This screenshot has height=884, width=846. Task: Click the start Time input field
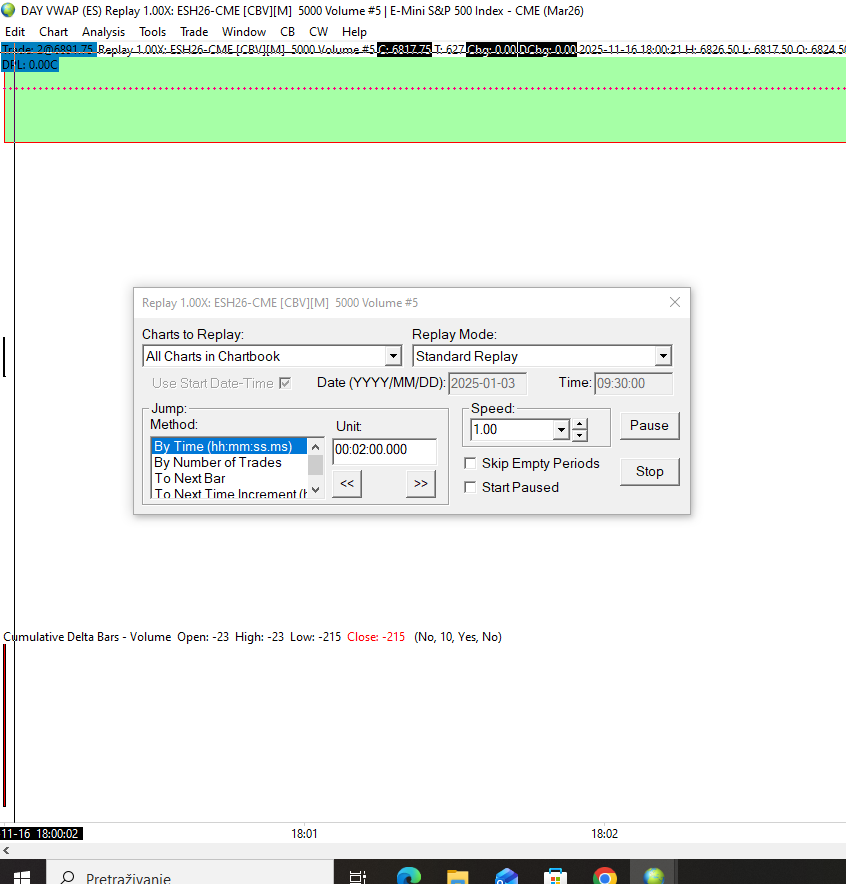pos(633,383)
